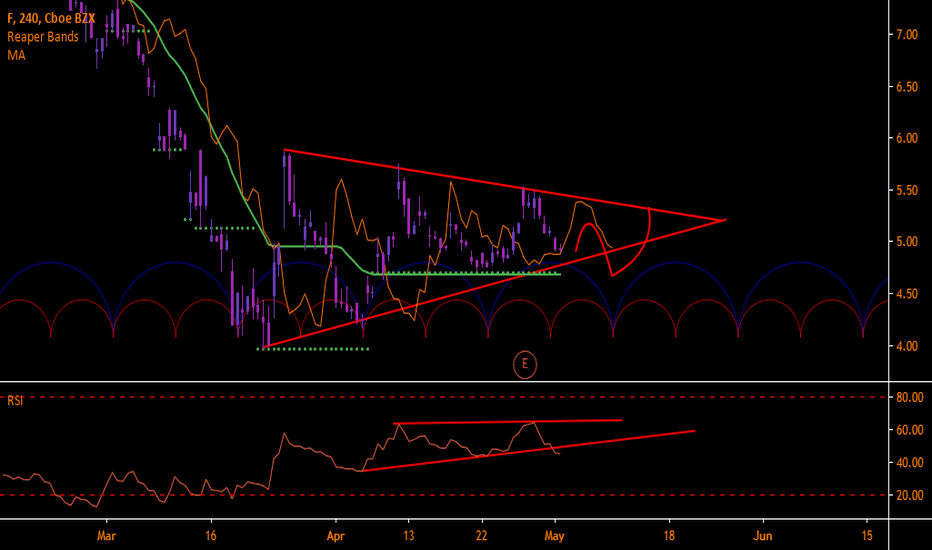Click the 20.00 RSI axis label
This screenshot has width=932, height=550.
(910, 495)
